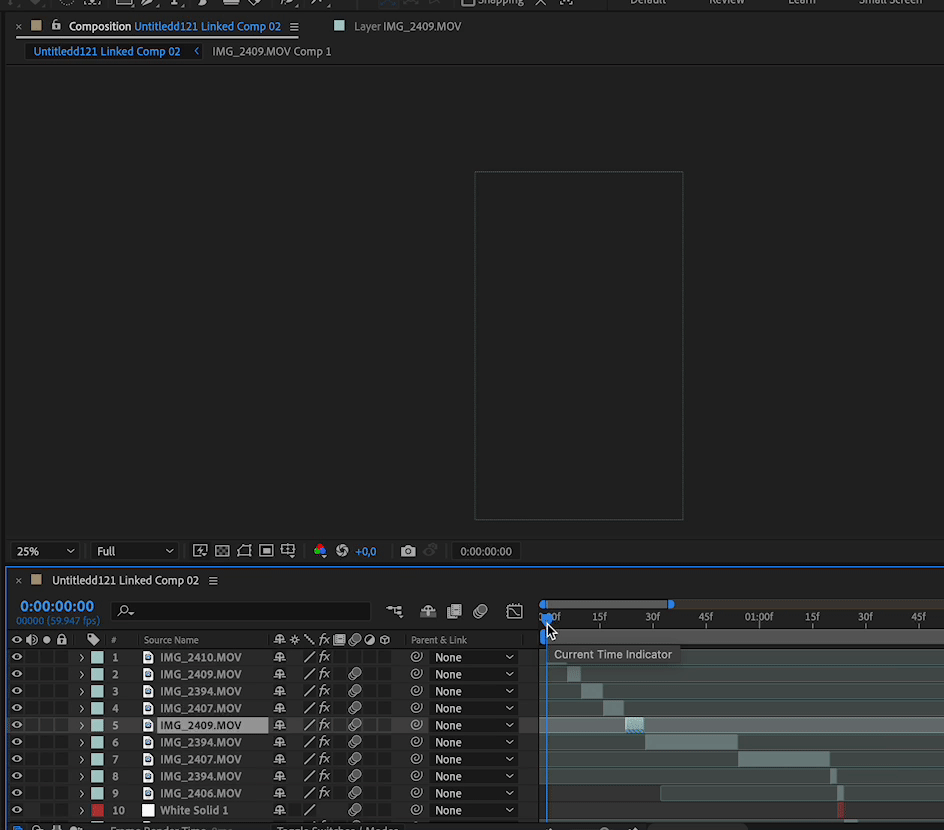Screen dimensions: 944x830
Task: Toggle fx switch on layer 6 IMG_2394.MOV
Action: (x=324, y=742)
